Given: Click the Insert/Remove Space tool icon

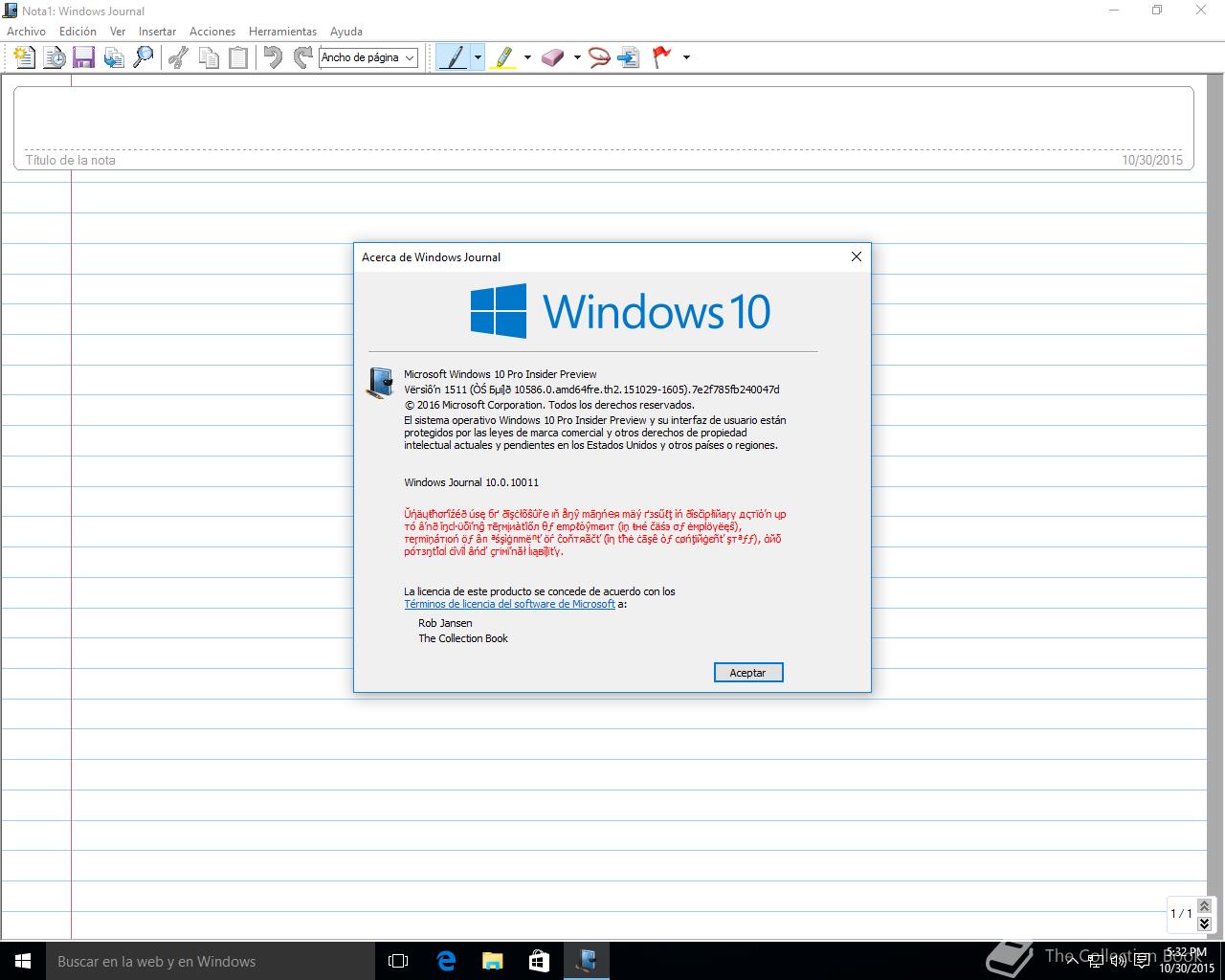Looking at the screenshot, I should click(x=629, y=57).
